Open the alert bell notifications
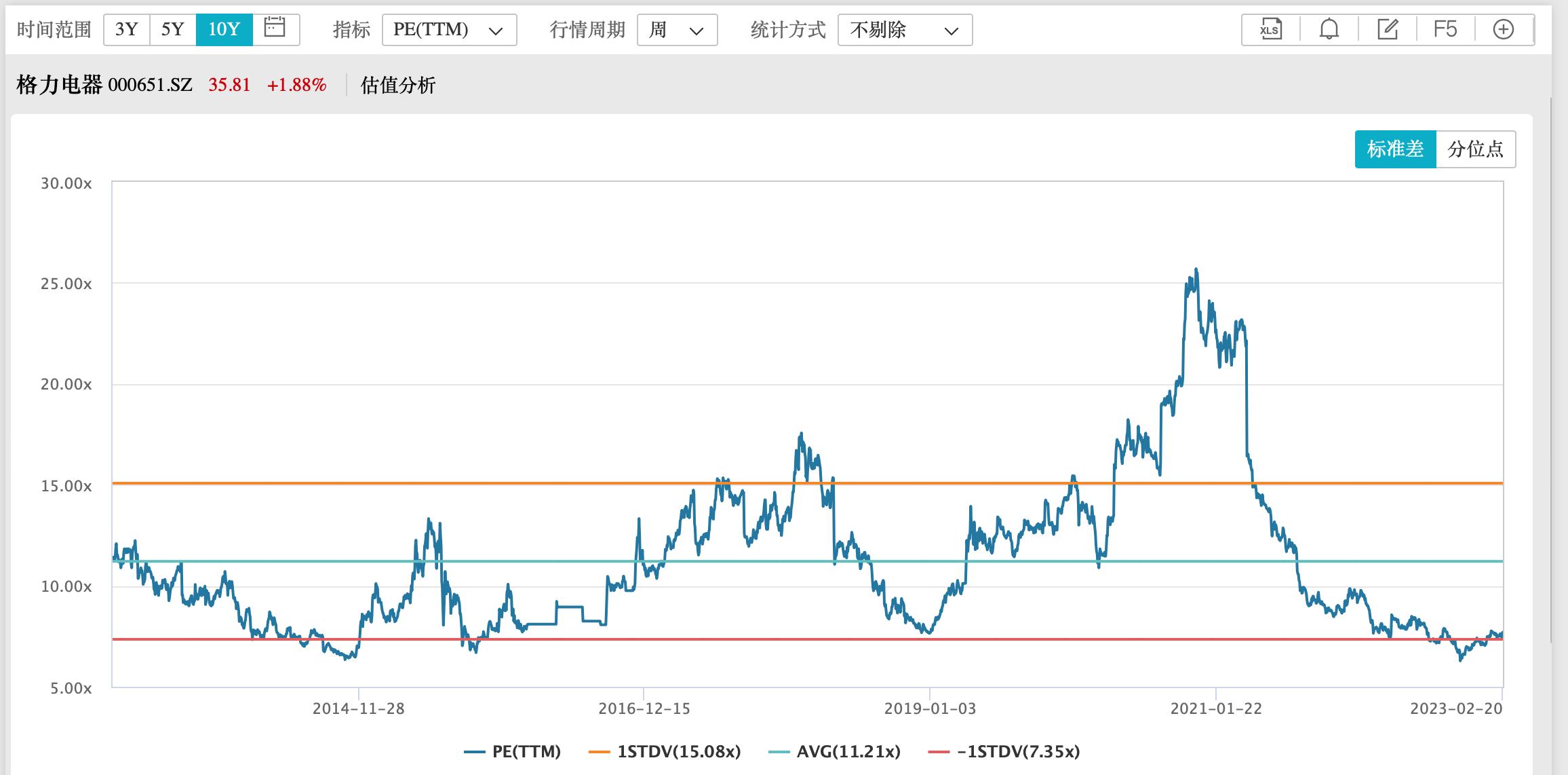1568x775 pixels. coord(1330,30)
